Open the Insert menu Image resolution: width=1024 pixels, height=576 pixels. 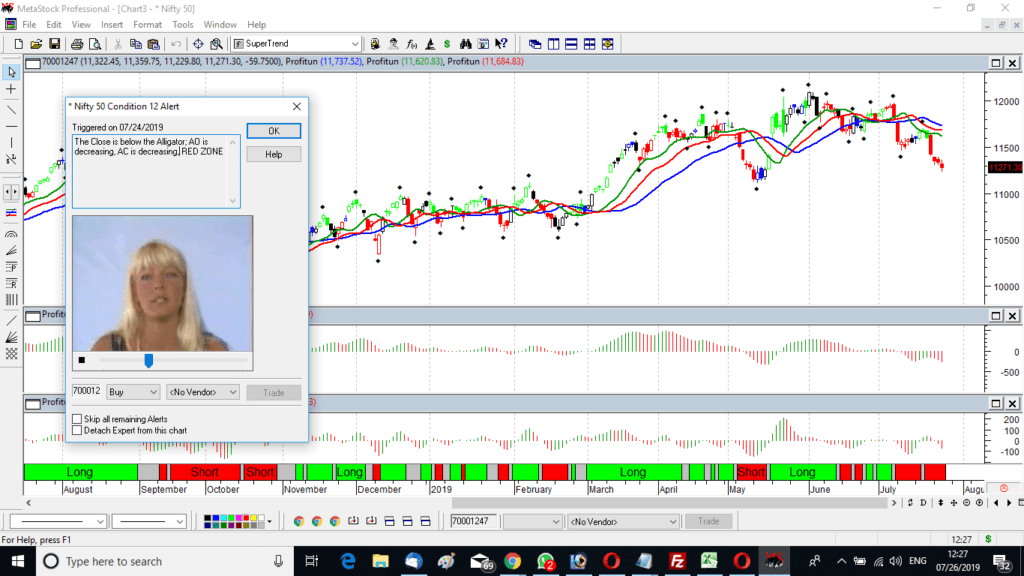(112, 25)
